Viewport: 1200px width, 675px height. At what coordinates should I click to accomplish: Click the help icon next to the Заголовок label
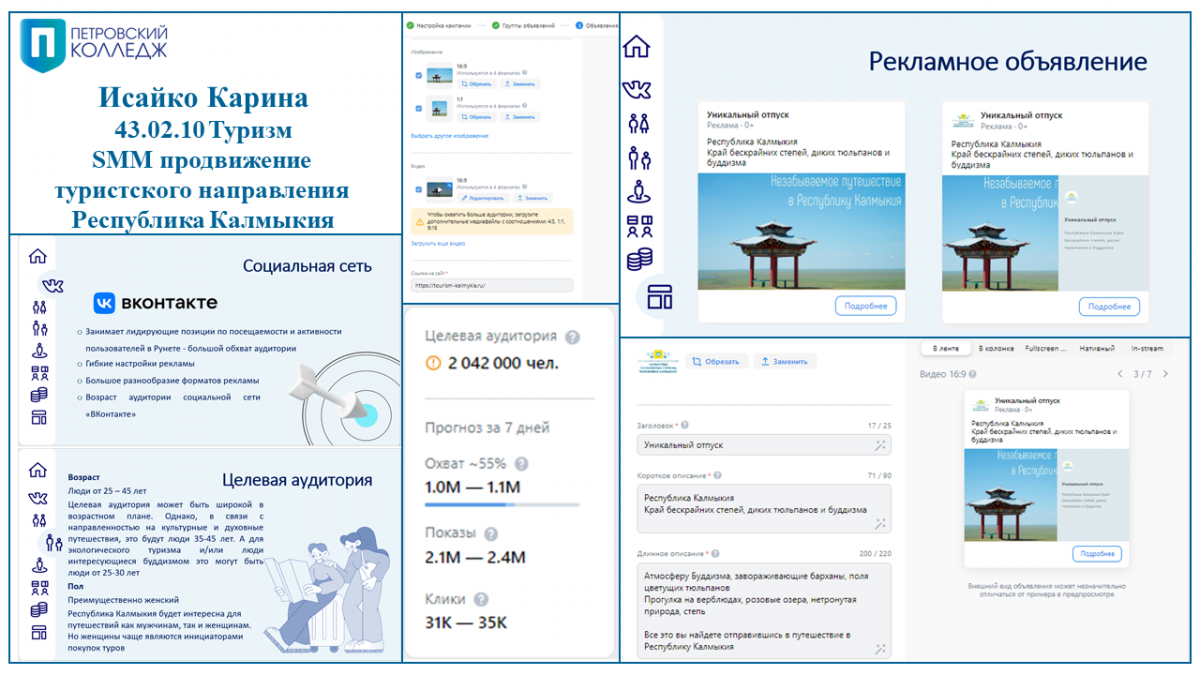tap(685, 426)
